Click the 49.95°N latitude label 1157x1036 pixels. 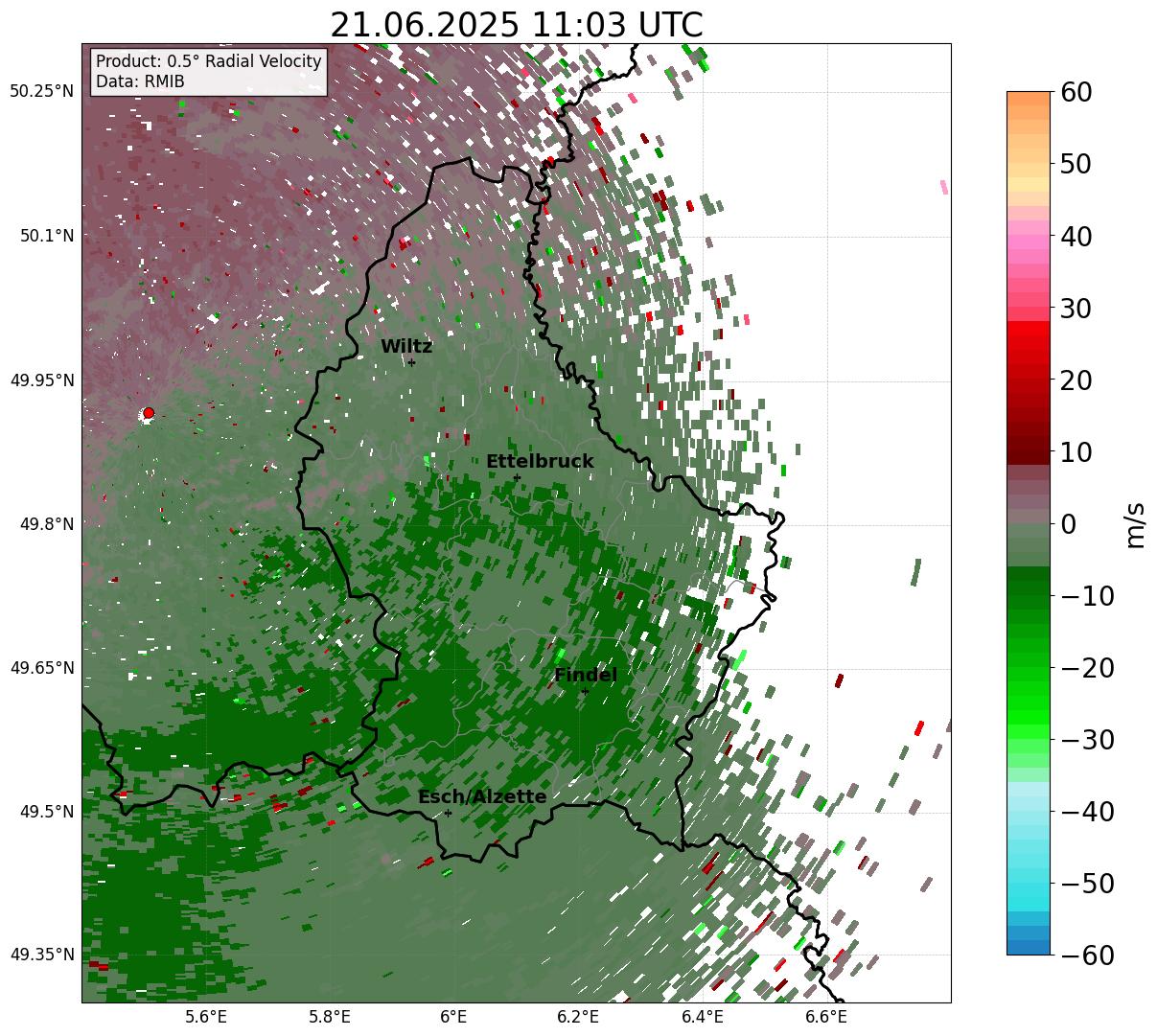point(42,380)
